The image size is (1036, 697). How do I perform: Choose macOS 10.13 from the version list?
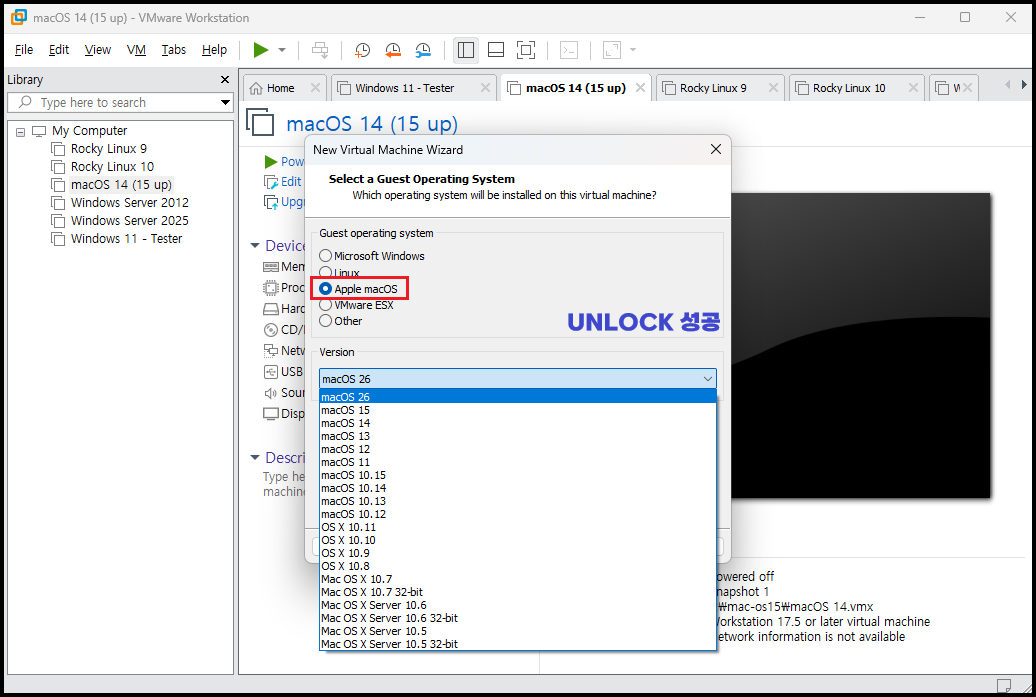(517, 501)
